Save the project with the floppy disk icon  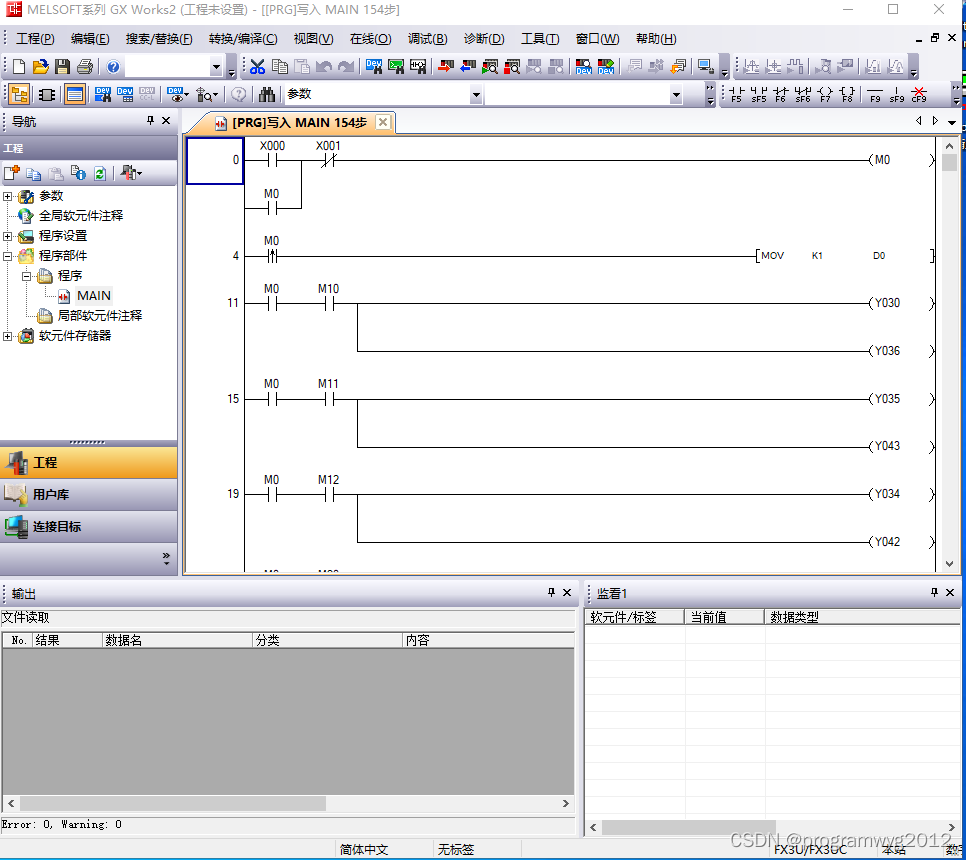tap(63, 67)
